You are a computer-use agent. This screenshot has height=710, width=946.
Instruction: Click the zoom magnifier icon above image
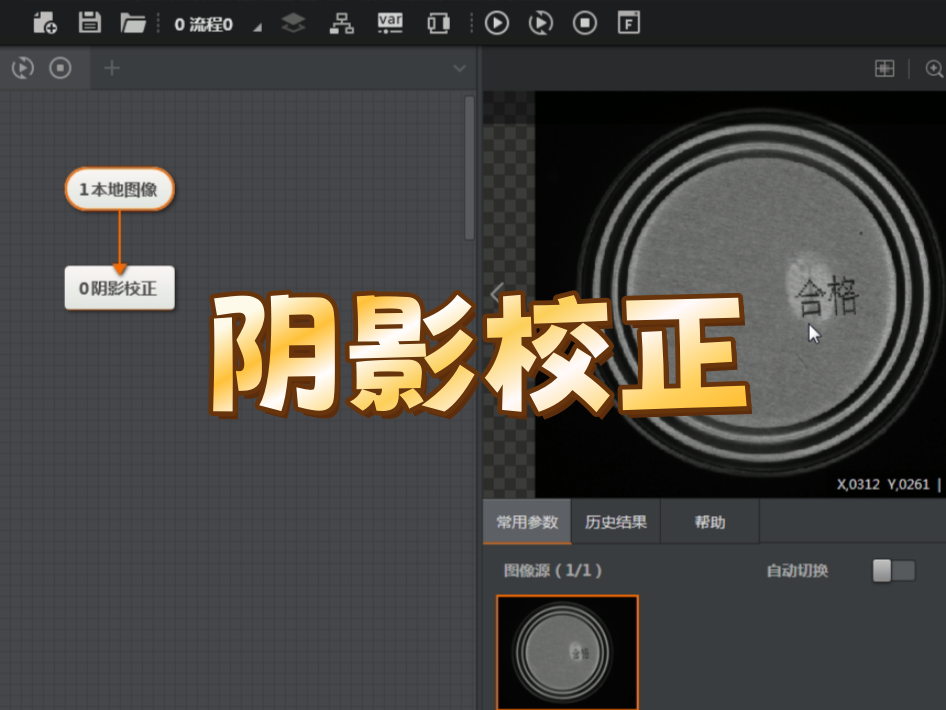click(935, 69)
